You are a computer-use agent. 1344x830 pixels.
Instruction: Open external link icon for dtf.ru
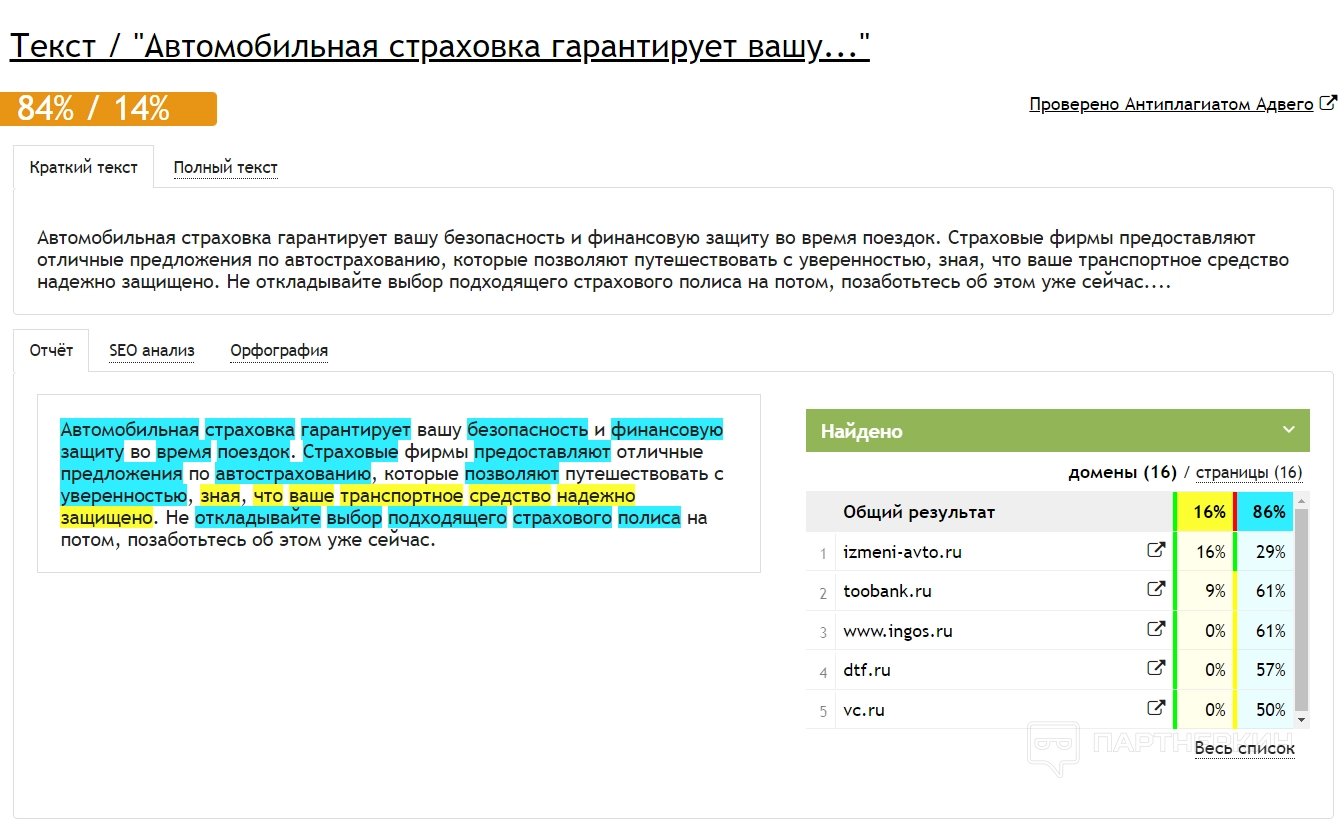pos(1156,669)
